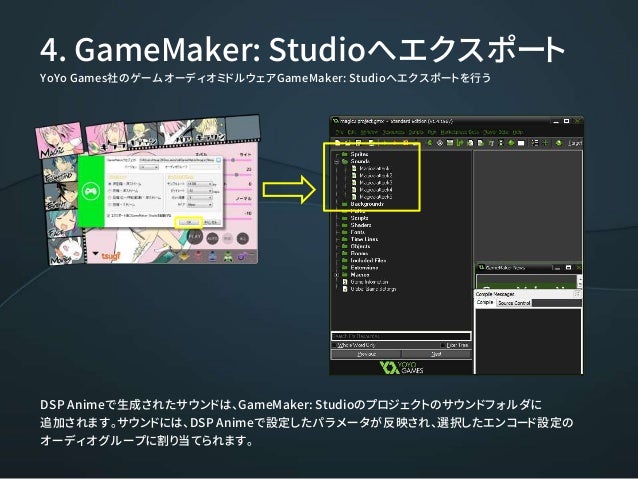Click the Cancel button in the export dialog
638x479 pixels.
[x=212, y=222]
